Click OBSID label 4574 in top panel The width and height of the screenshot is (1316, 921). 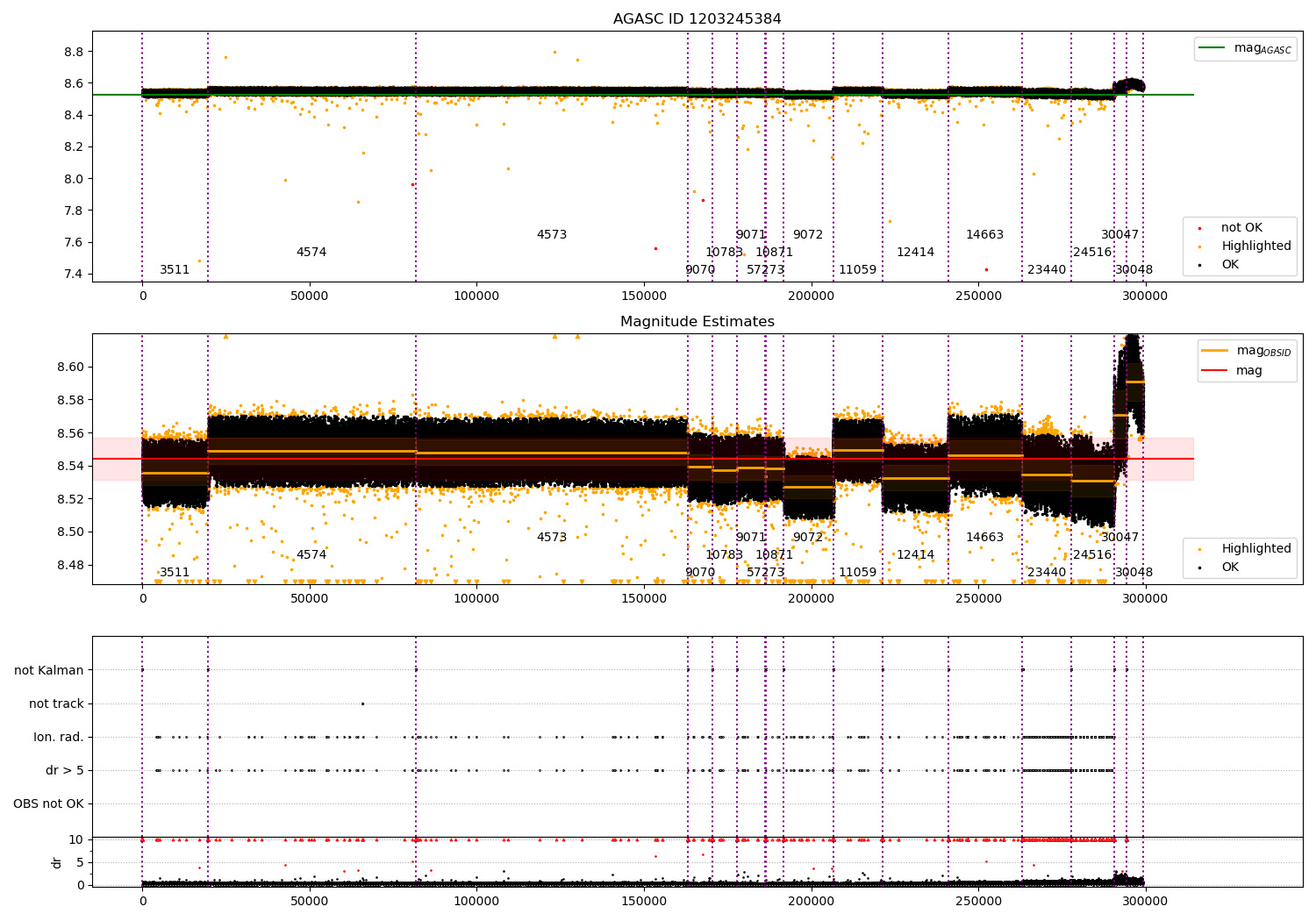tap(311, 253)
